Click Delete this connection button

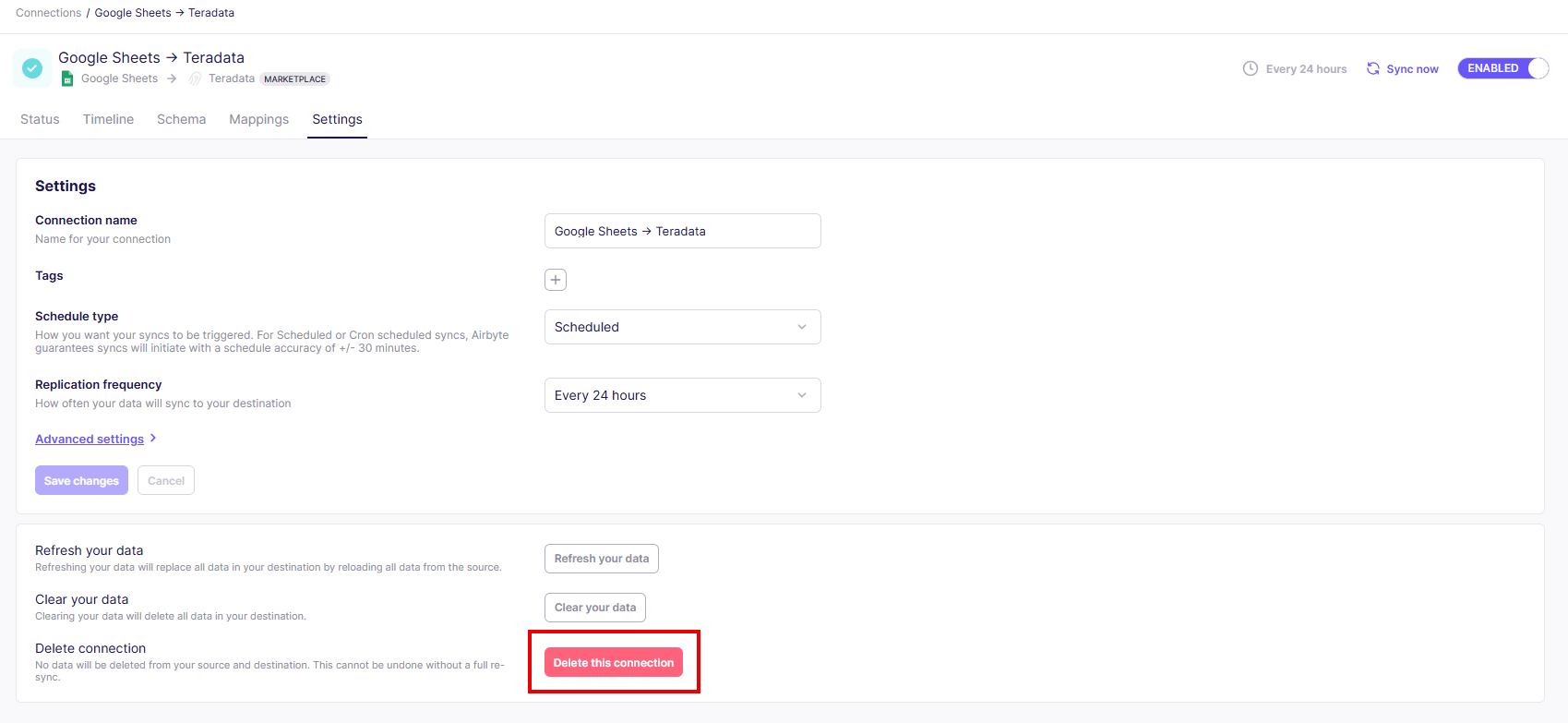pos(614,662)
